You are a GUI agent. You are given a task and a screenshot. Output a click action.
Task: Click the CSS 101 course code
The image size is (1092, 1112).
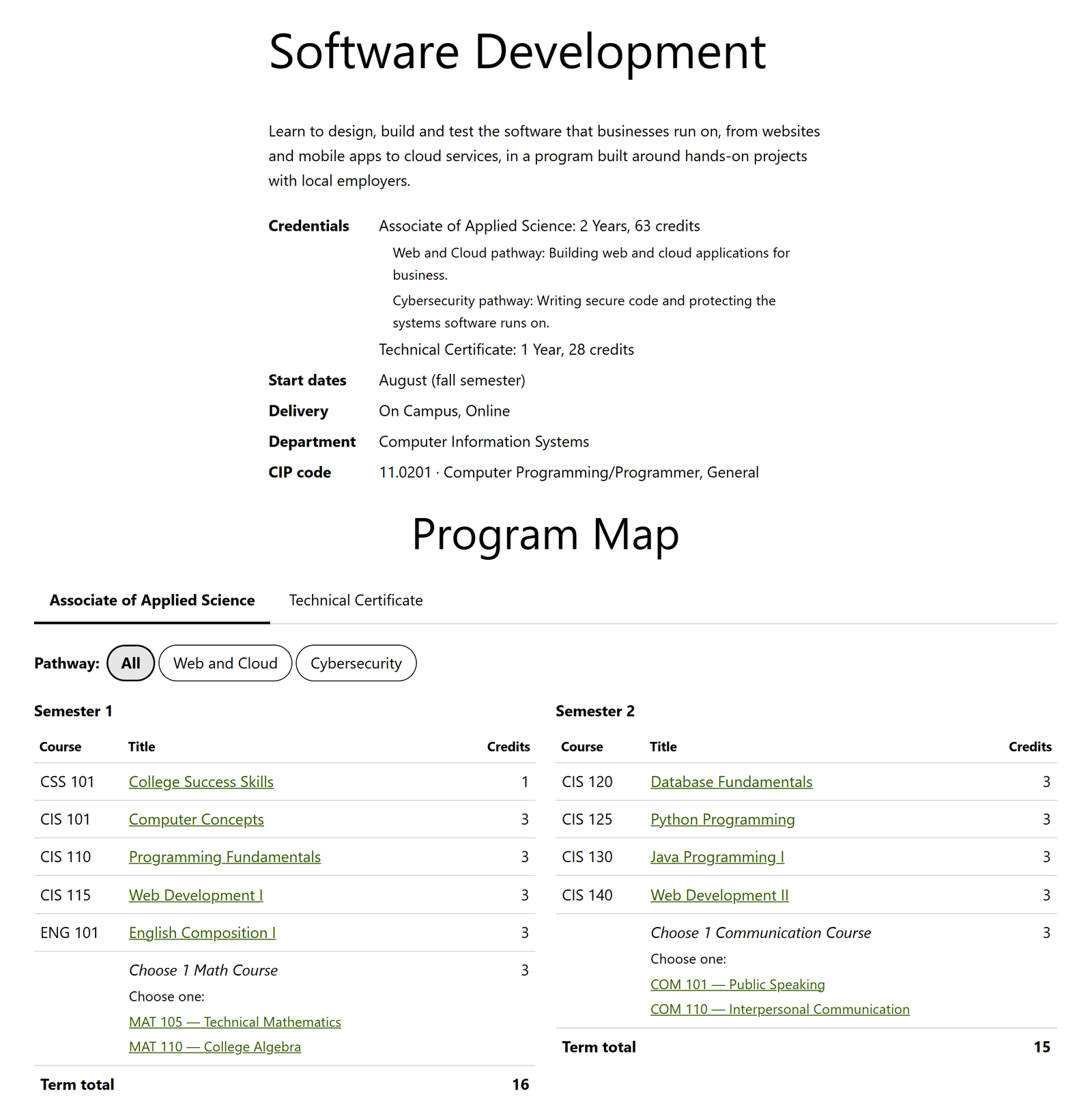pyautogui.click(x=68, y=782)
